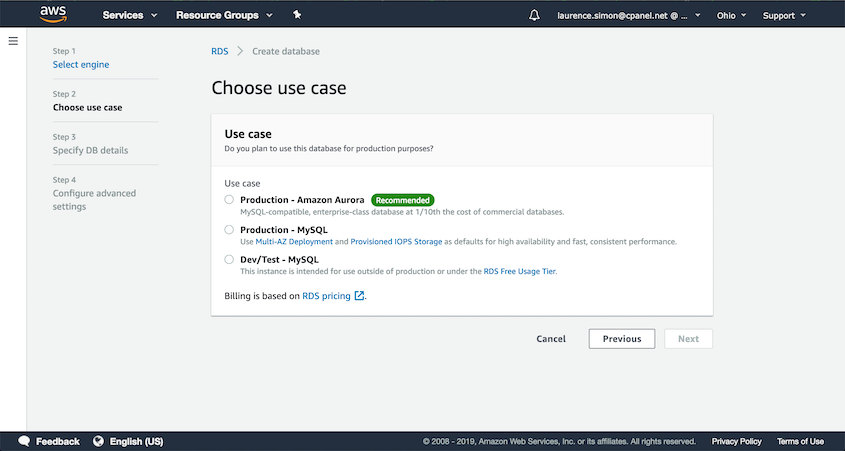Click the pin shortcuts icon in header

coord(297,15)
